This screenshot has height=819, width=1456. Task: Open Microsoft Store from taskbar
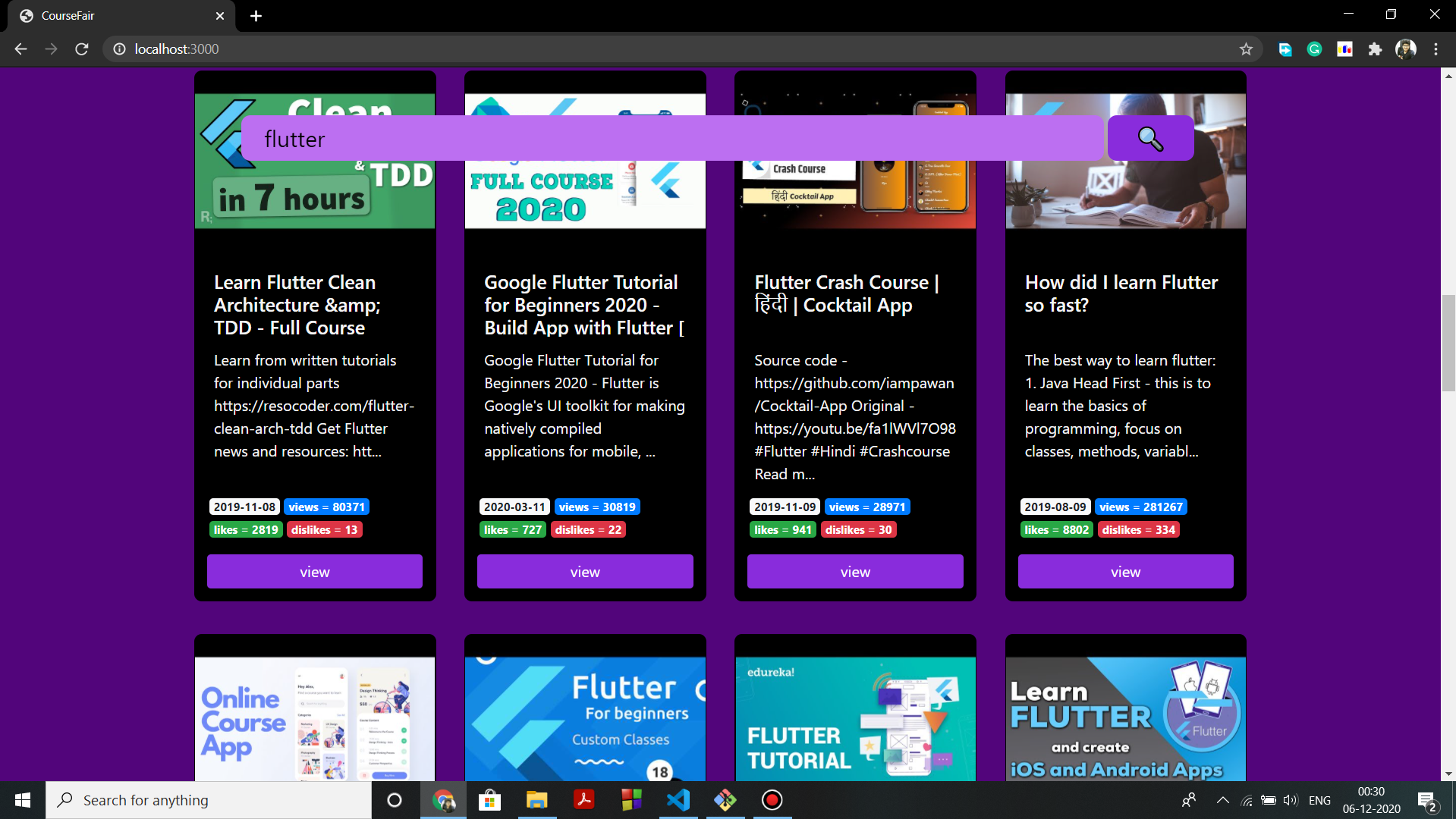point(490,800)
